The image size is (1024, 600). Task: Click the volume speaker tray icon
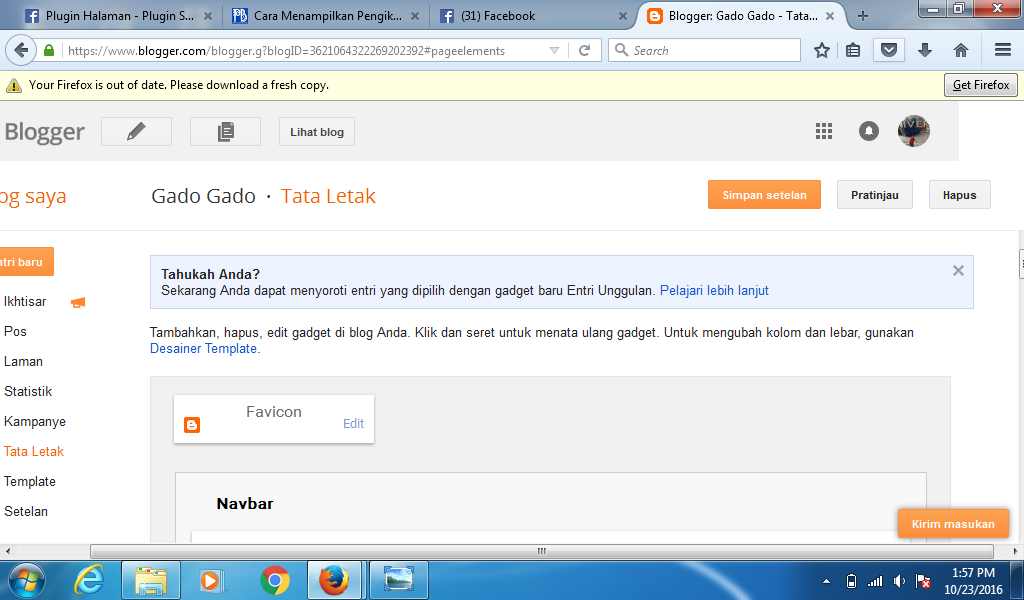coord(899,581)
